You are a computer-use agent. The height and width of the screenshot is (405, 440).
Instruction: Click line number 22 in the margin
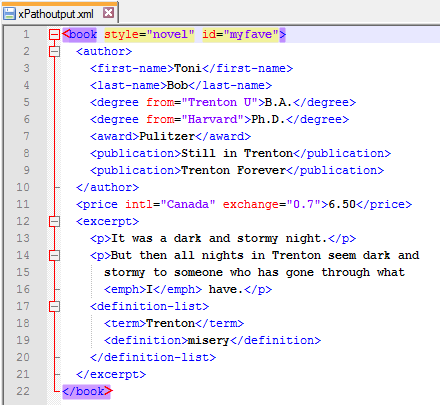(x=23, y=391)
